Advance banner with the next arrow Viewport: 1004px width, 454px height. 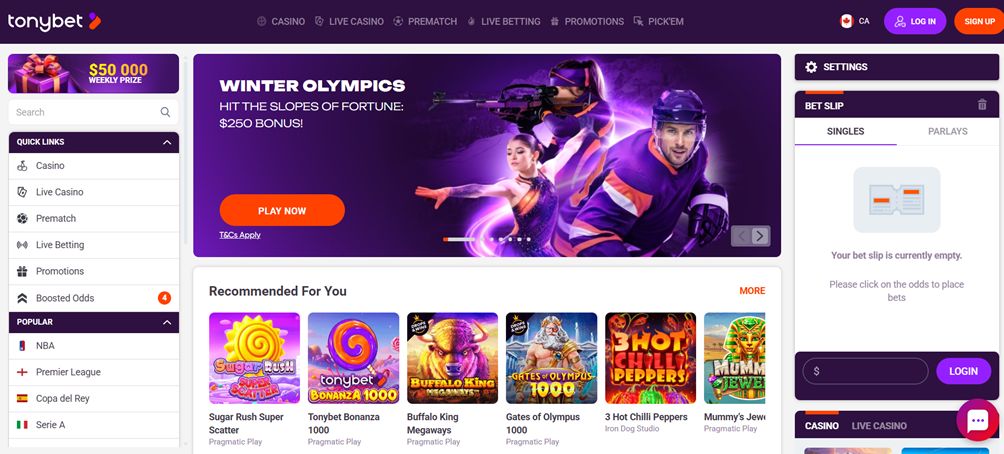(x=760, y=236)
